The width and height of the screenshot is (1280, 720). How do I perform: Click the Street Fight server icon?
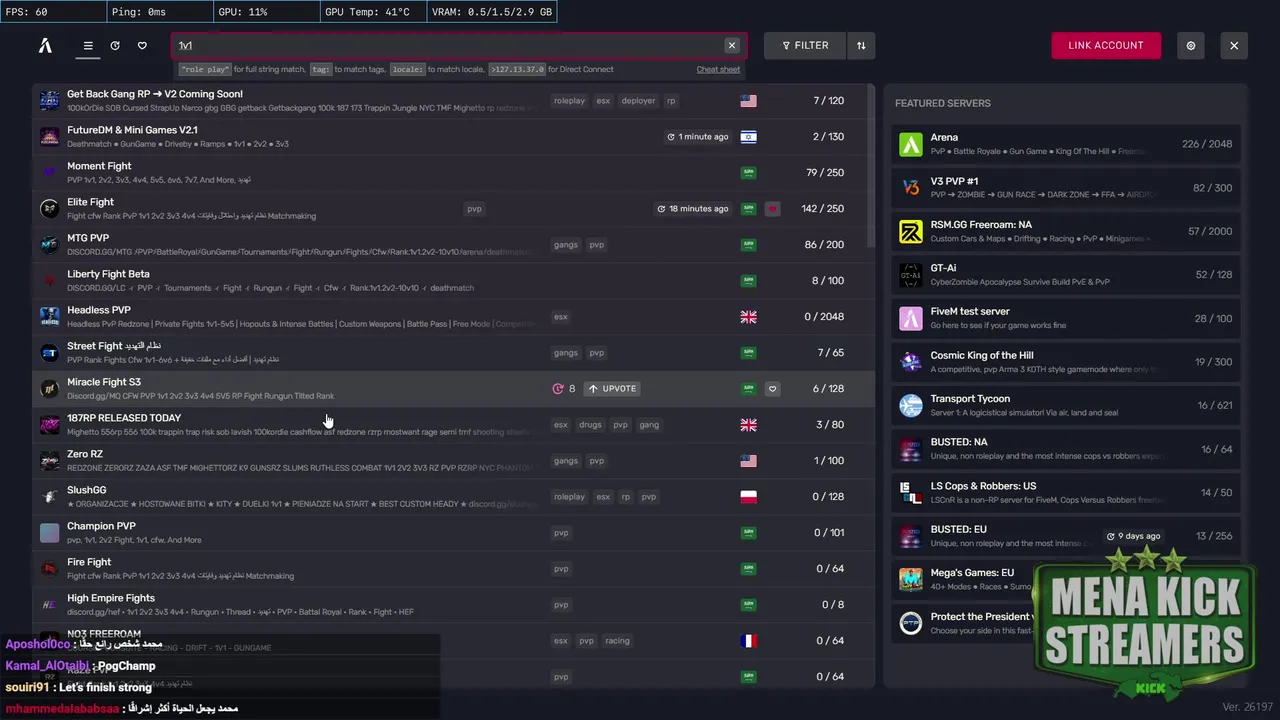tap(49, 353)
